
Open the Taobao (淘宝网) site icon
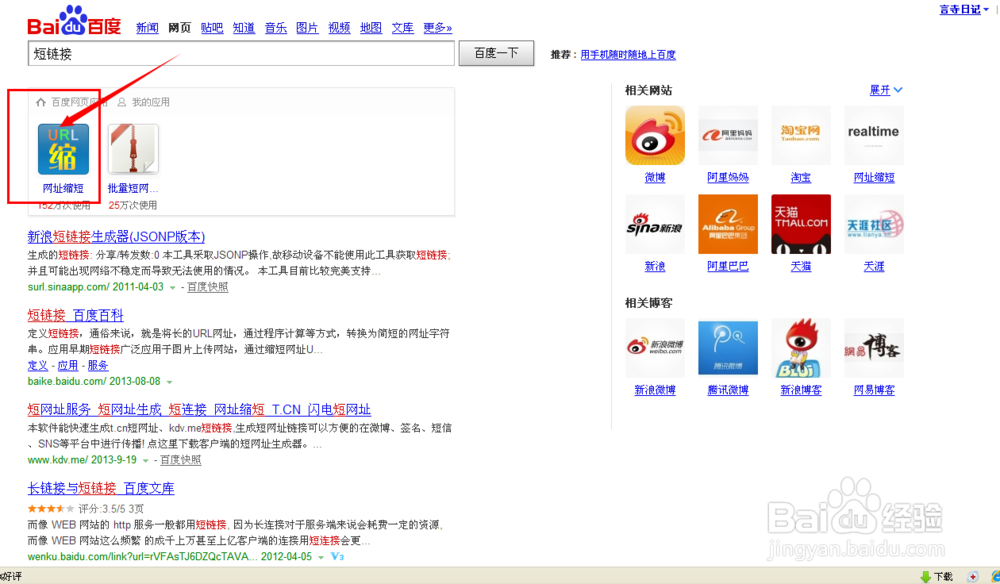coord(801,135)
